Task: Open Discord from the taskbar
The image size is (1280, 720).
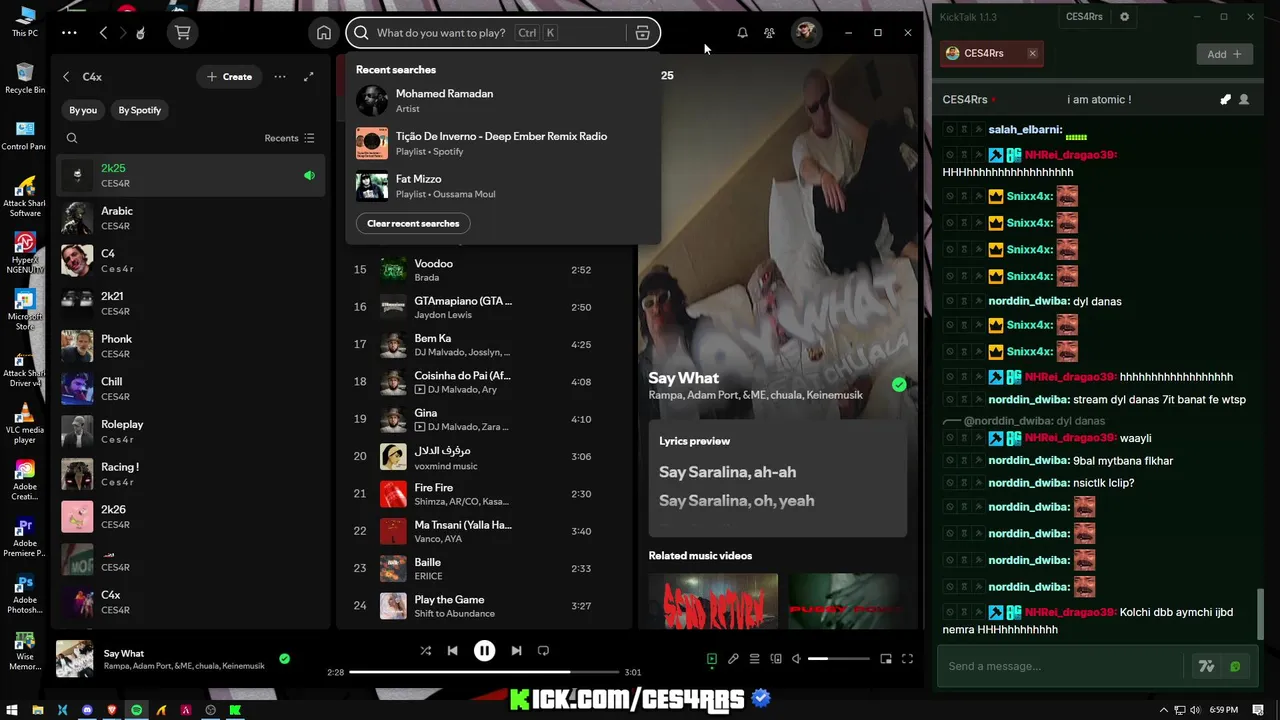Action: [87, 710]
